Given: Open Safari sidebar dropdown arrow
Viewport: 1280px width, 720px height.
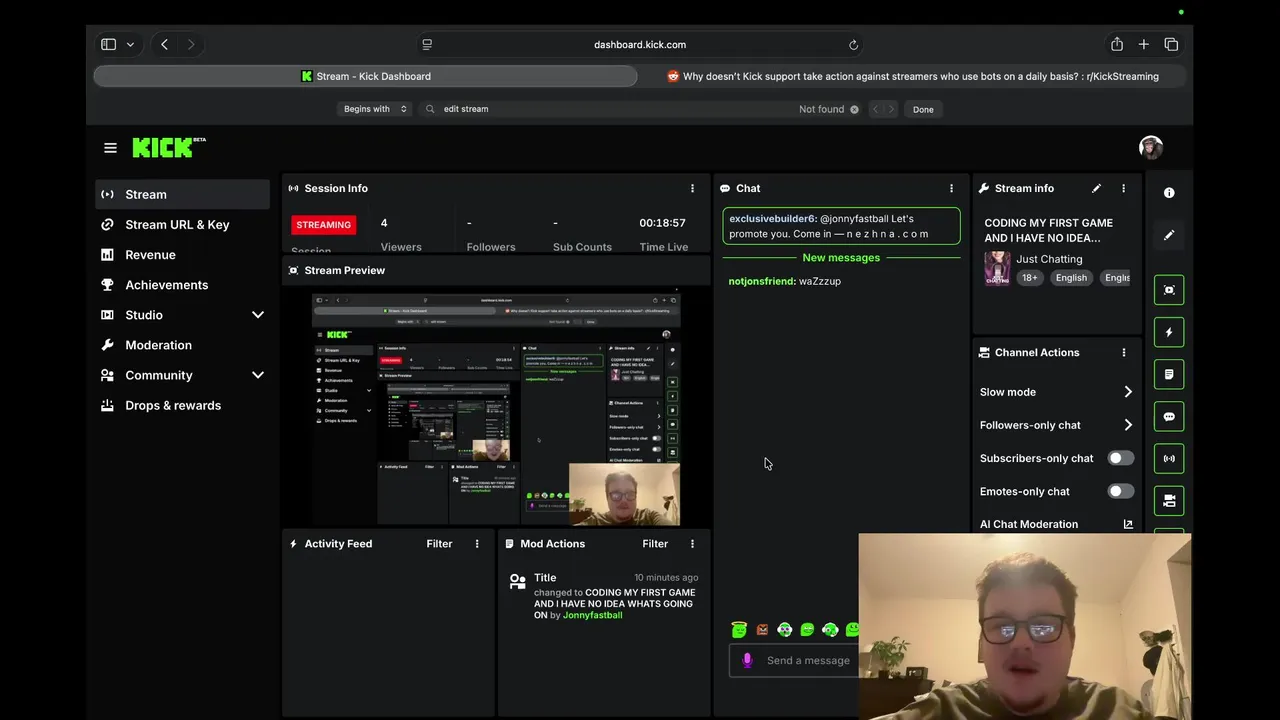Looking at the screenshot, I should pyautogui.click(x=130, y=44).
